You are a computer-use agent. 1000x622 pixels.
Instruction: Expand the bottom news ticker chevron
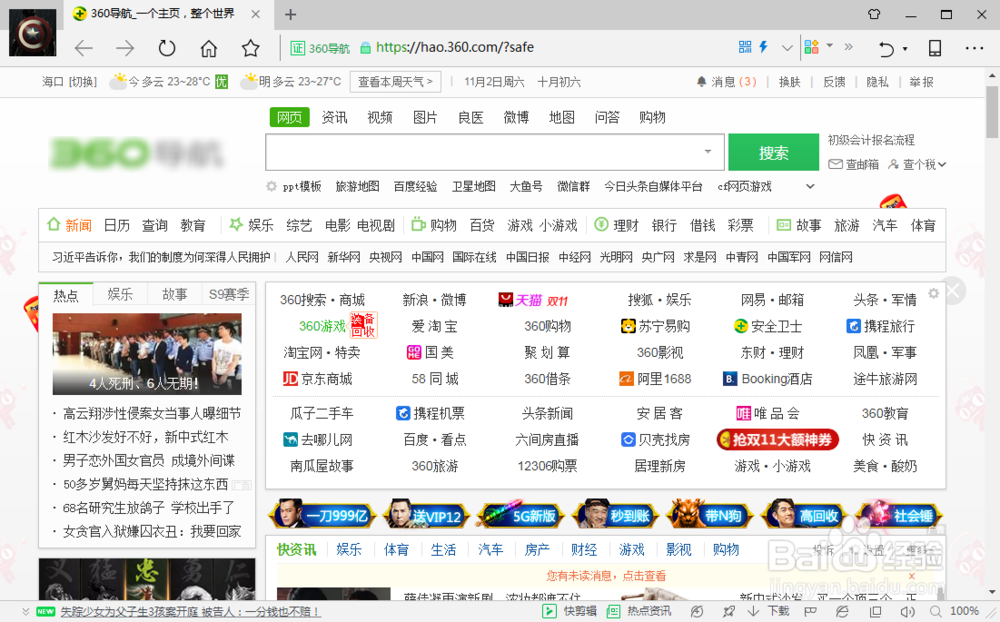(25, 611)
